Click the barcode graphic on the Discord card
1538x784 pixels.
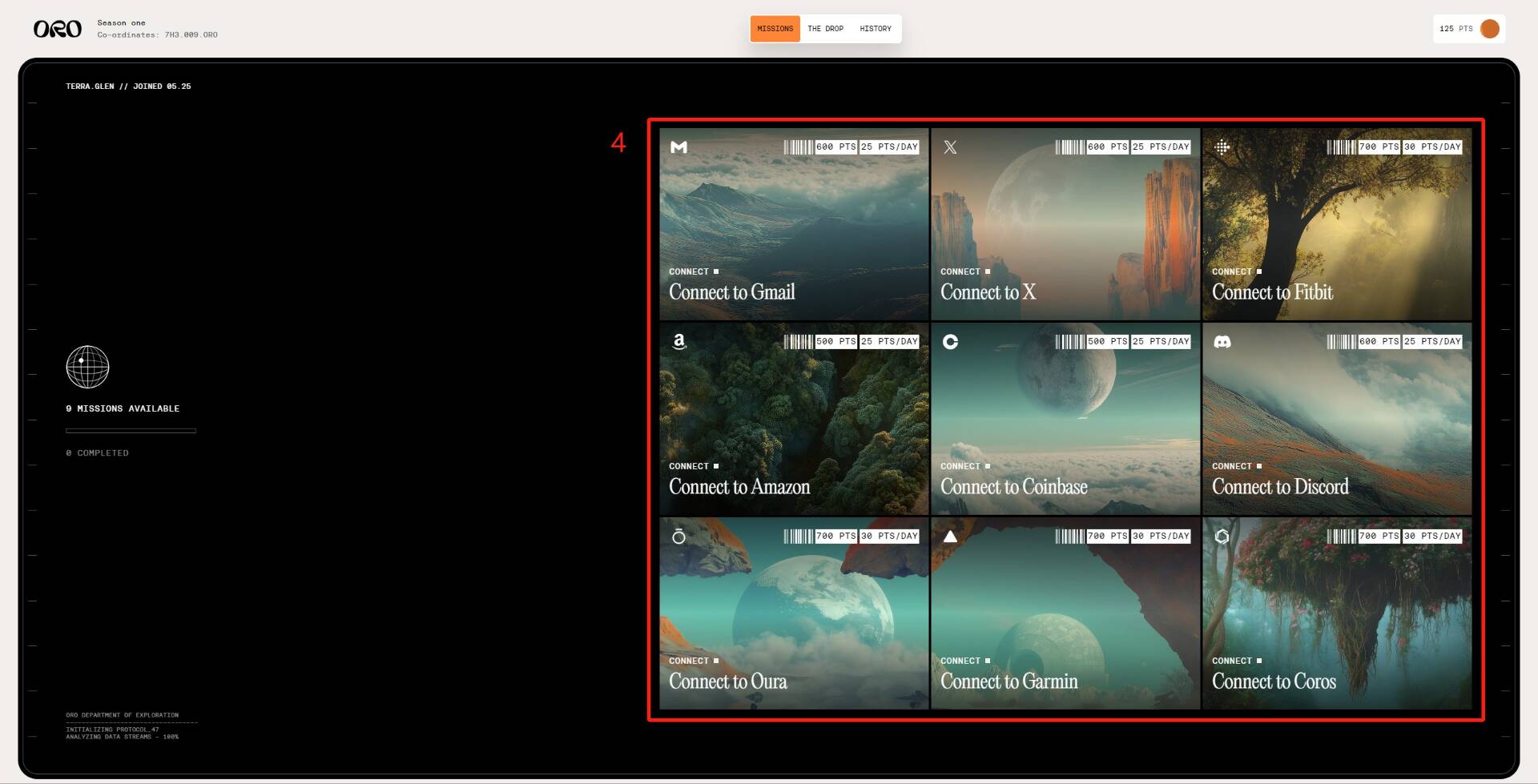pos(1341,342)
